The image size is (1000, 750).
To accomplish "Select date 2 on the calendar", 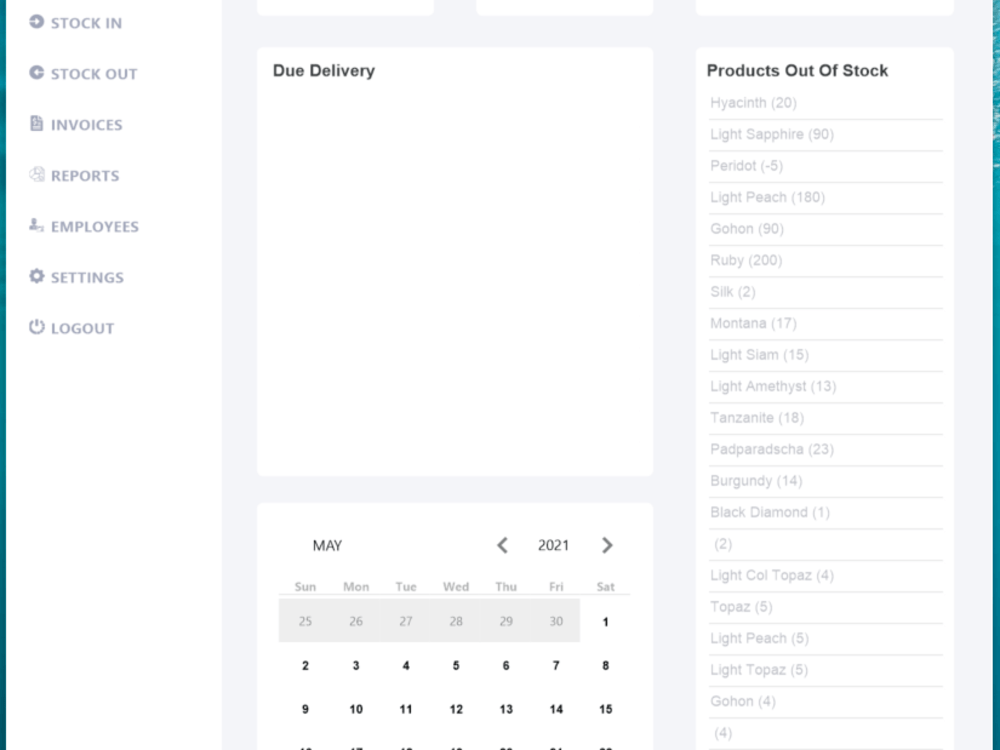I will coord(305,666).
